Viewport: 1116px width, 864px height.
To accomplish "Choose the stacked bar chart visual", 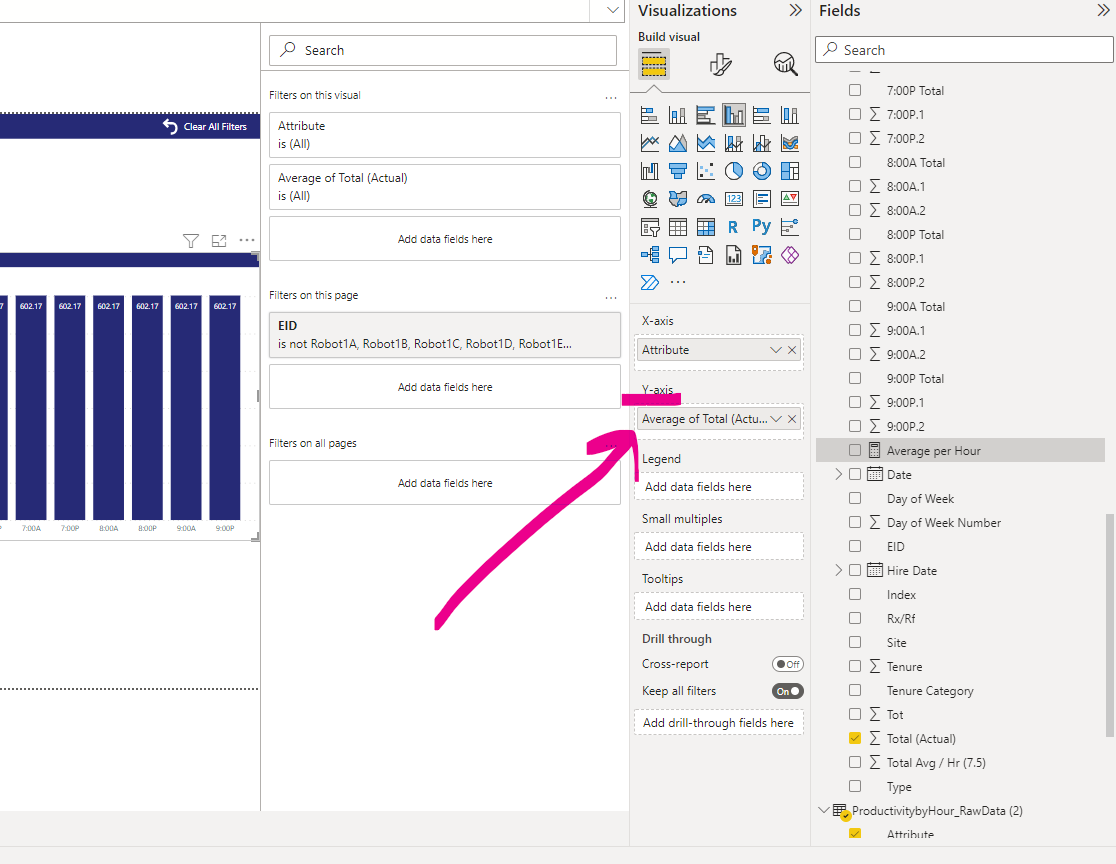I will click(x=650, y=115).
